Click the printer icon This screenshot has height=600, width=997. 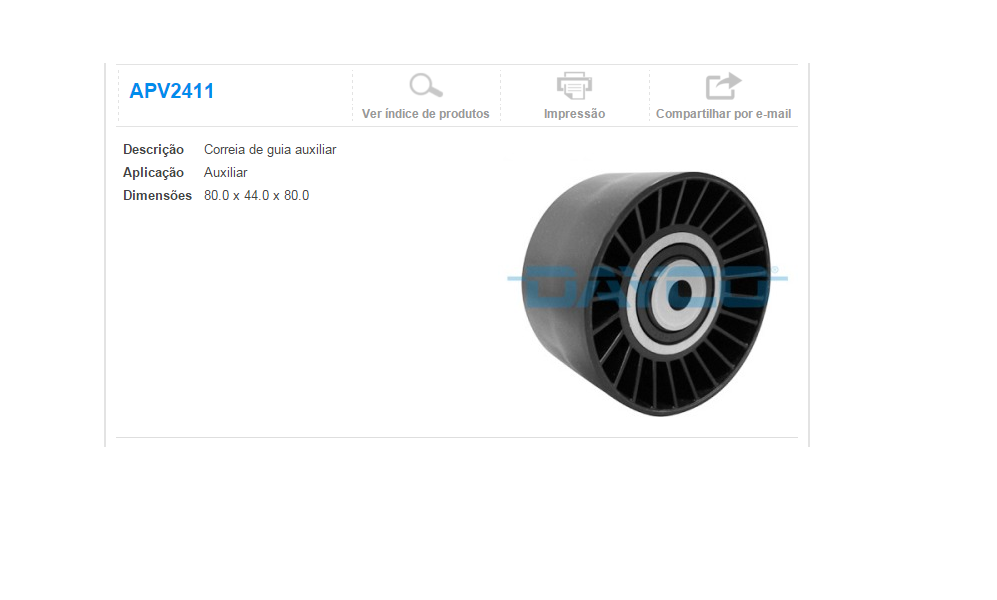(574, 85)
